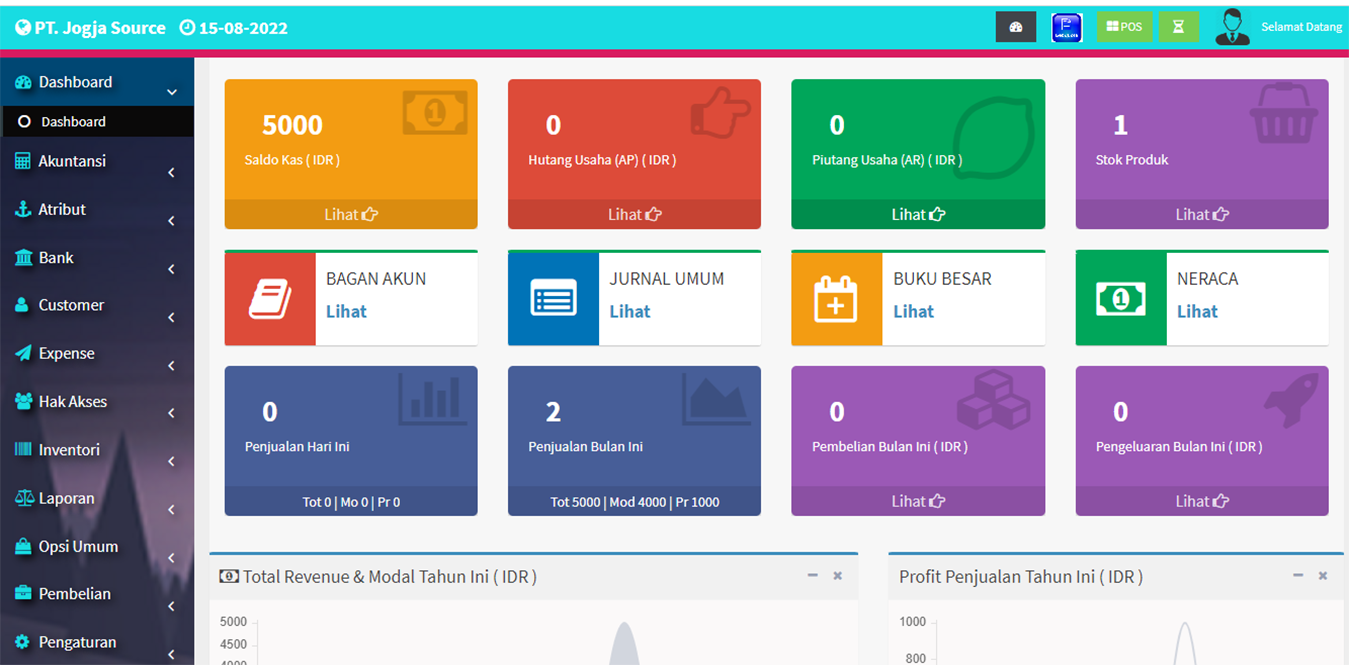The height and width of the screenshot is (665, 1349).
Task: Click the red Bagan Akun book icon
Action: coord(270,299)
